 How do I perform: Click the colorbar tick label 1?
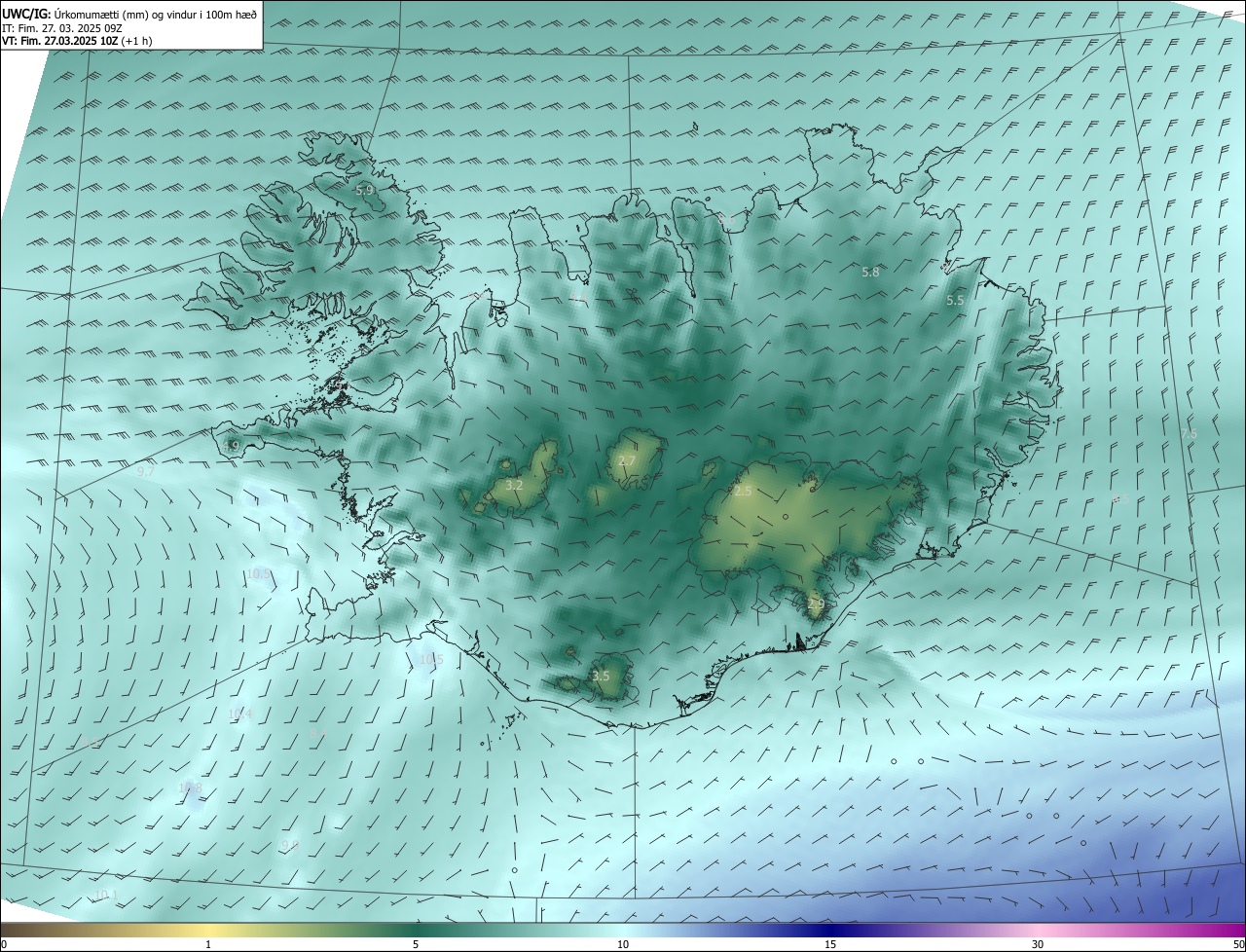click(x=208, y=944)
